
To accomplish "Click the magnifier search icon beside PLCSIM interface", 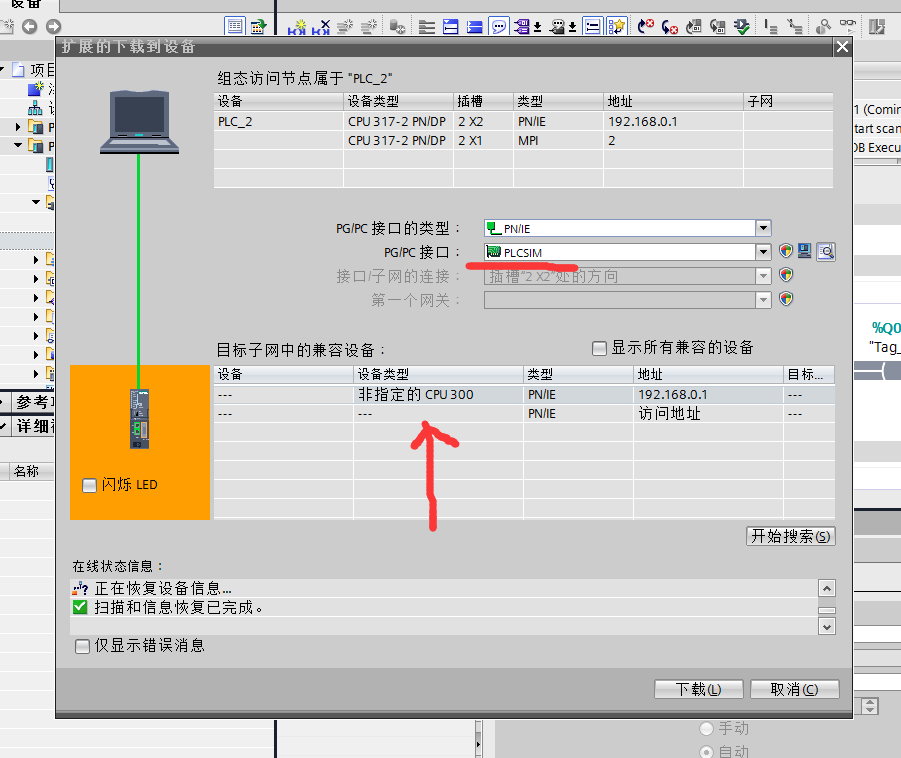I will [x=826, y=252].
